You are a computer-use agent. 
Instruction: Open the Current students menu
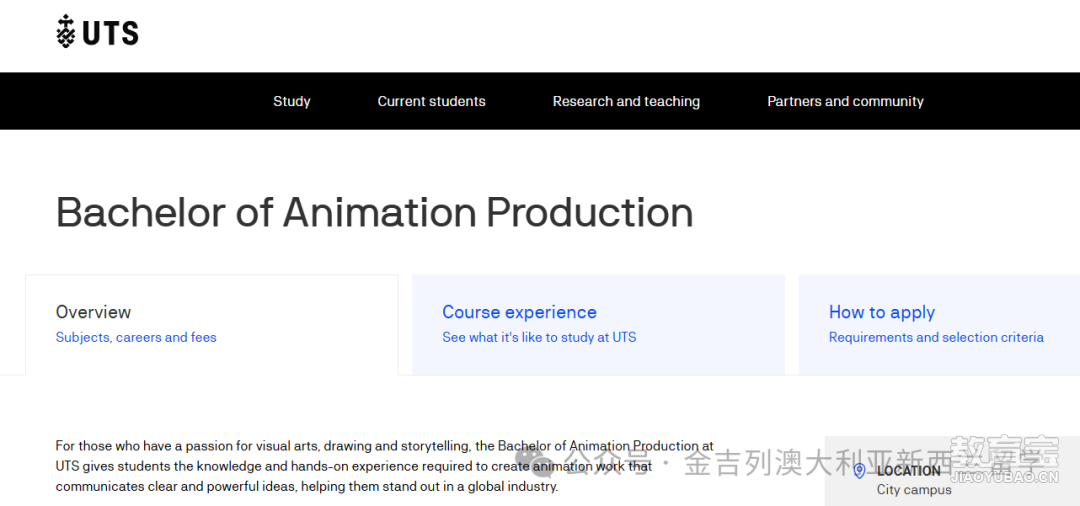pos(431,101)
